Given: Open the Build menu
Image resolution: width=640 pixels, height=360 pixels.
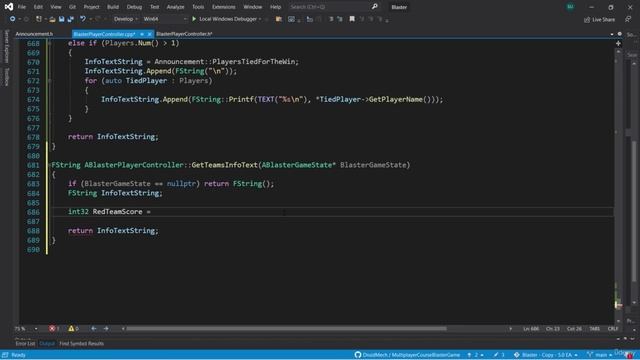Looking at the screenshot, I should point(113,7).
